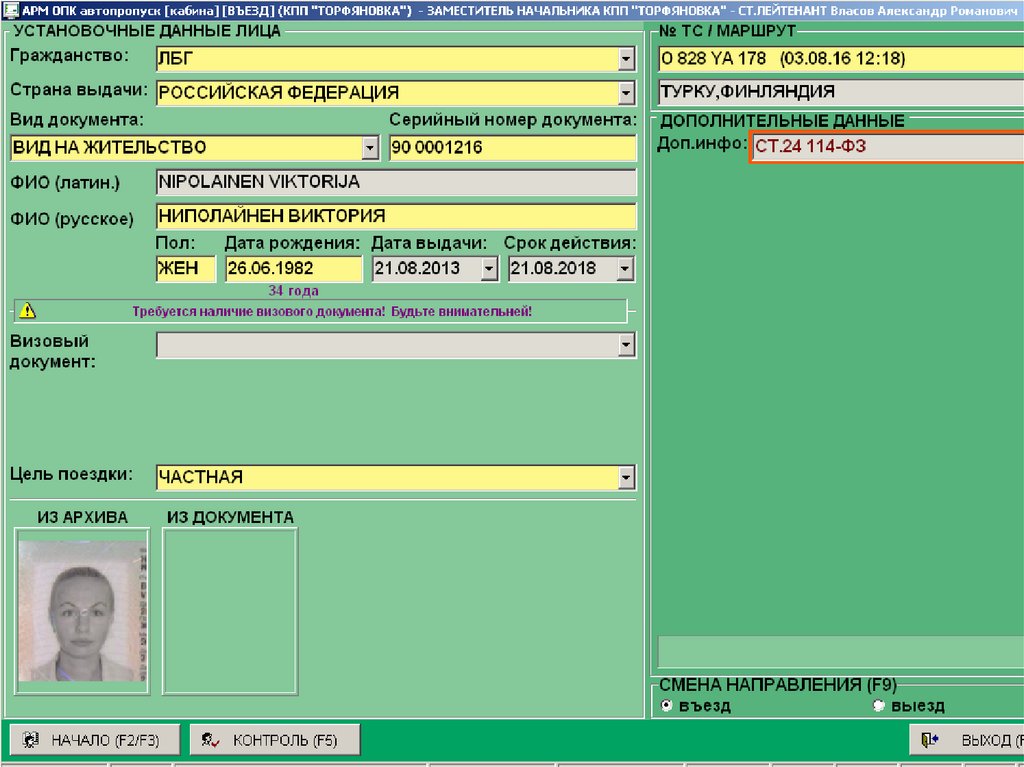
Task: Click the Доп.инфо field with СТ.24 114-ФЗ
Action: [886, 147]
